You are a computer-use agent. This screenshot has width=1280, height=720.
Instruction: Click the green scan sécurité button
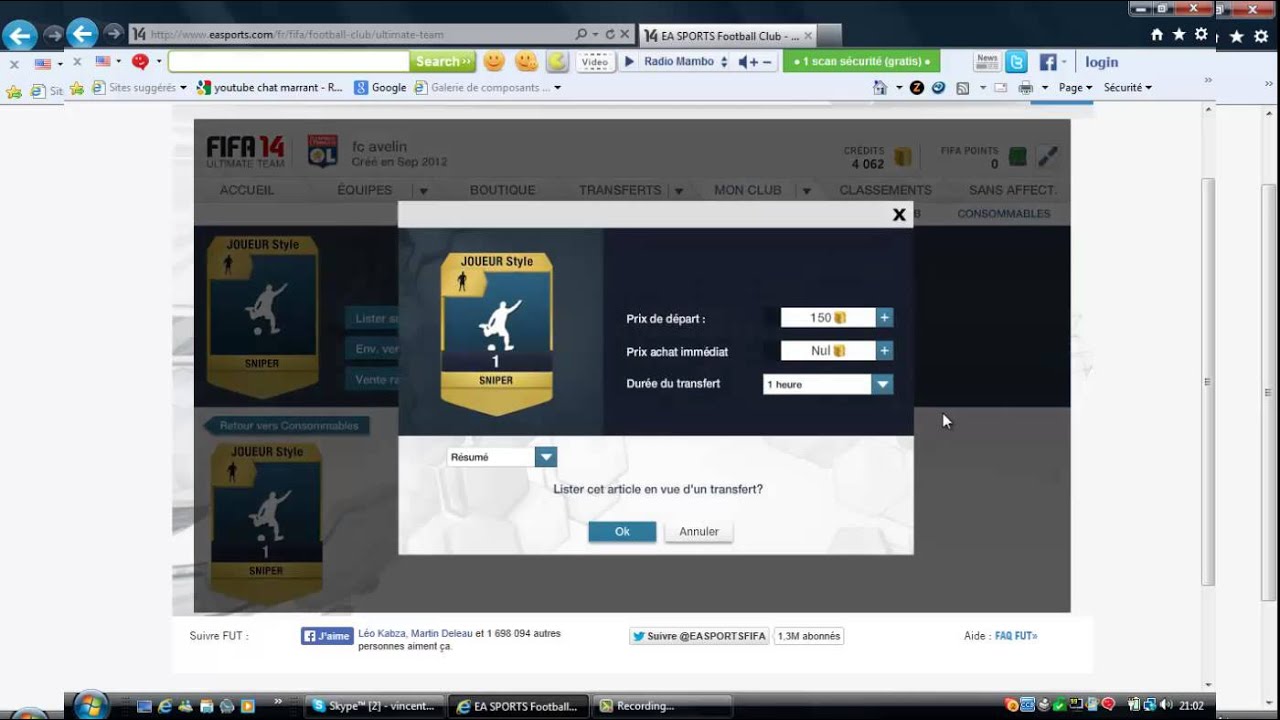pyautogui.click(x=861, y=62)
